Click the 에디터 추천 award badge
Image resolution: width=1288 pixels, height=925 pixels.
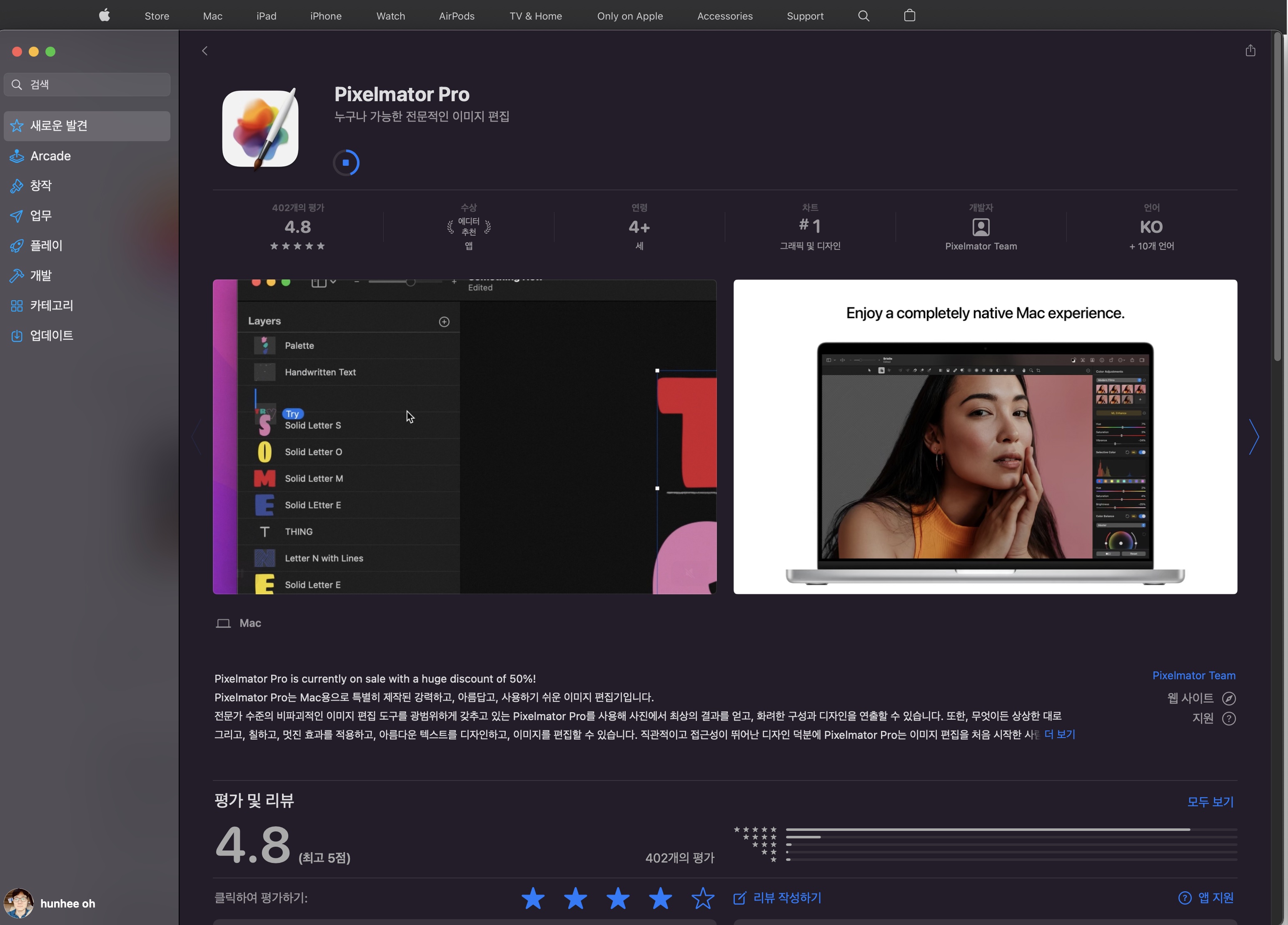click(469, 227)
